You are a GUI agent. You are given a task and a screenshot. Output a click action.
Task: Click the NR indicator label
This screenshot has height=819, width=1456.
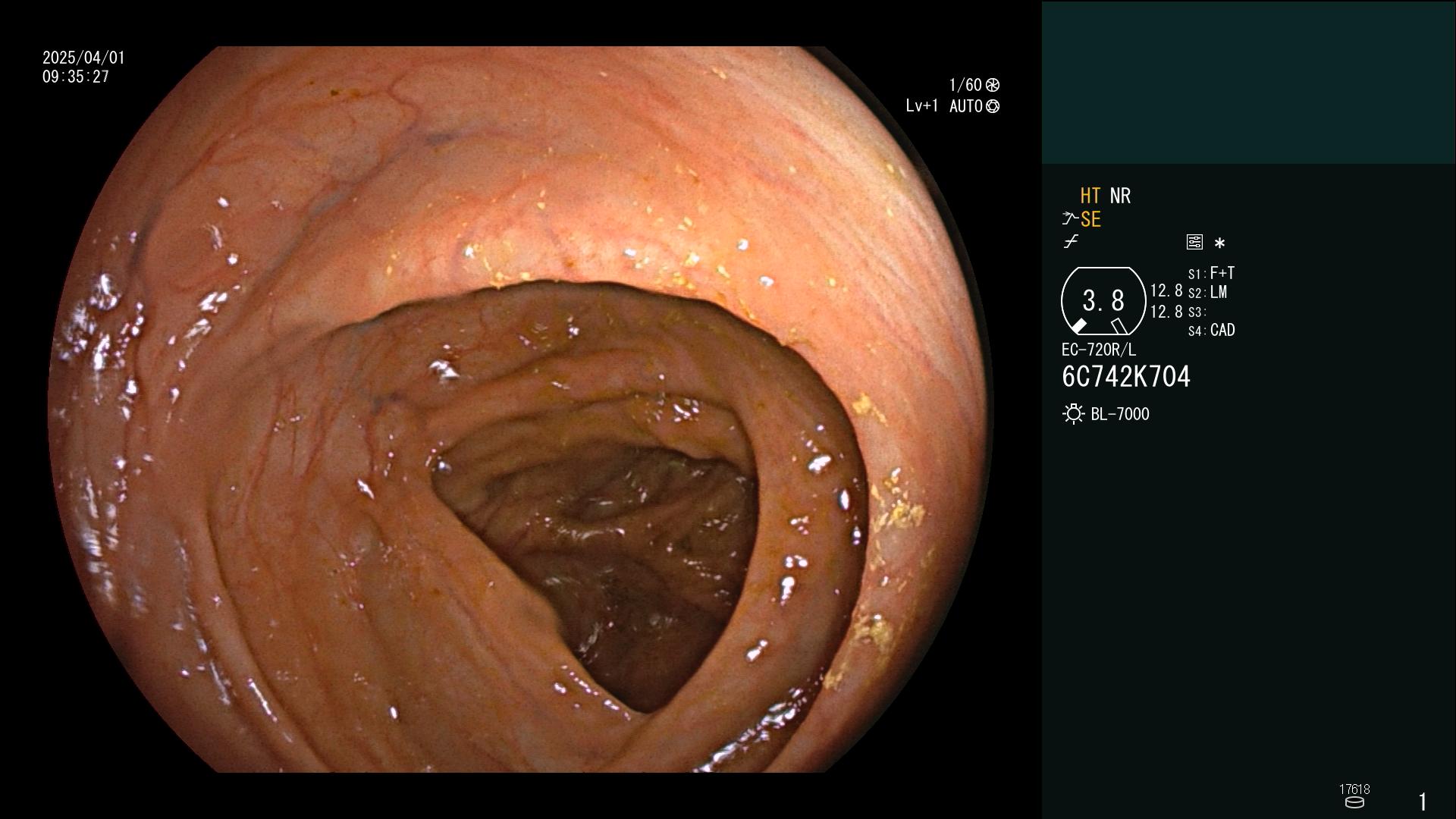(1120, 196)
